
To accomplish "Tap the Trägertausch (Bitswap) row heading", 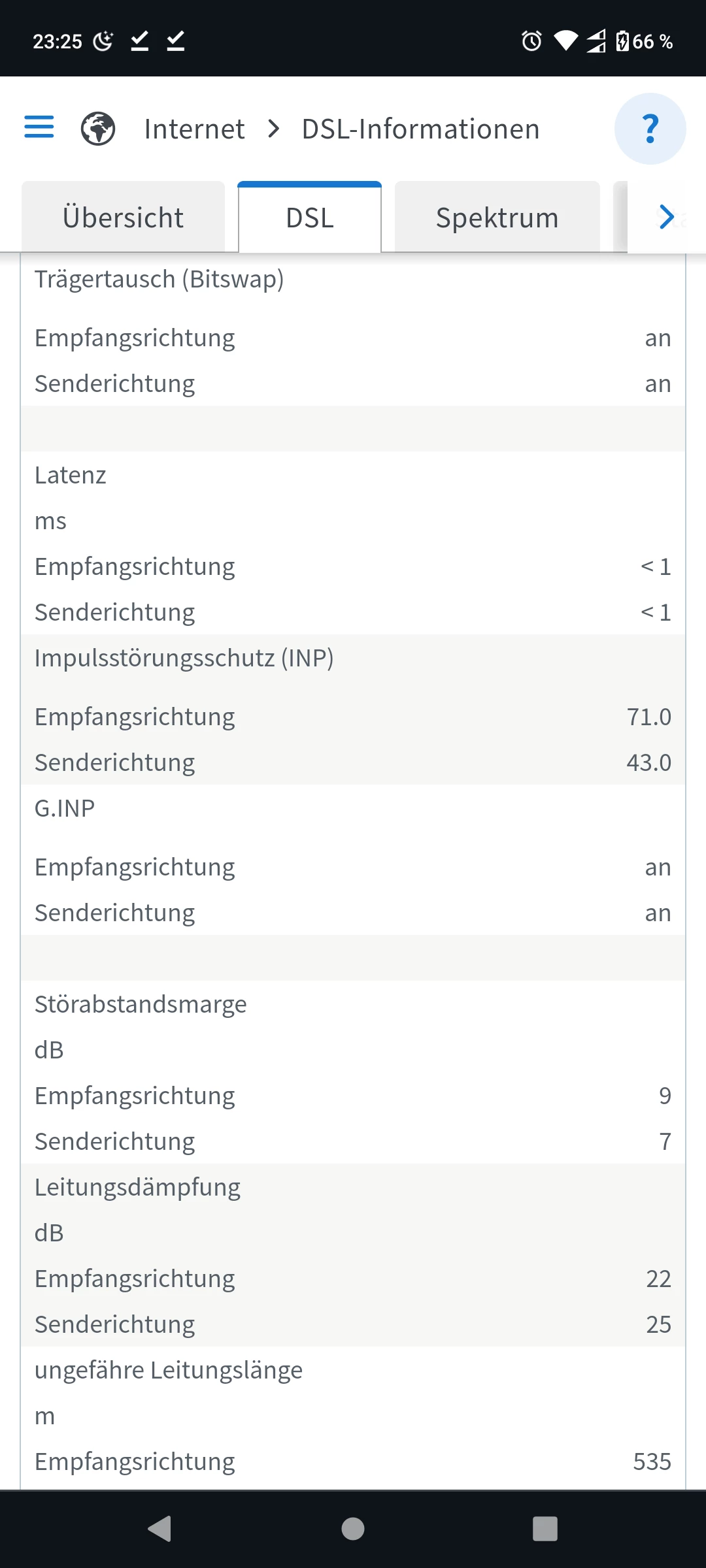I will (159, 279).
